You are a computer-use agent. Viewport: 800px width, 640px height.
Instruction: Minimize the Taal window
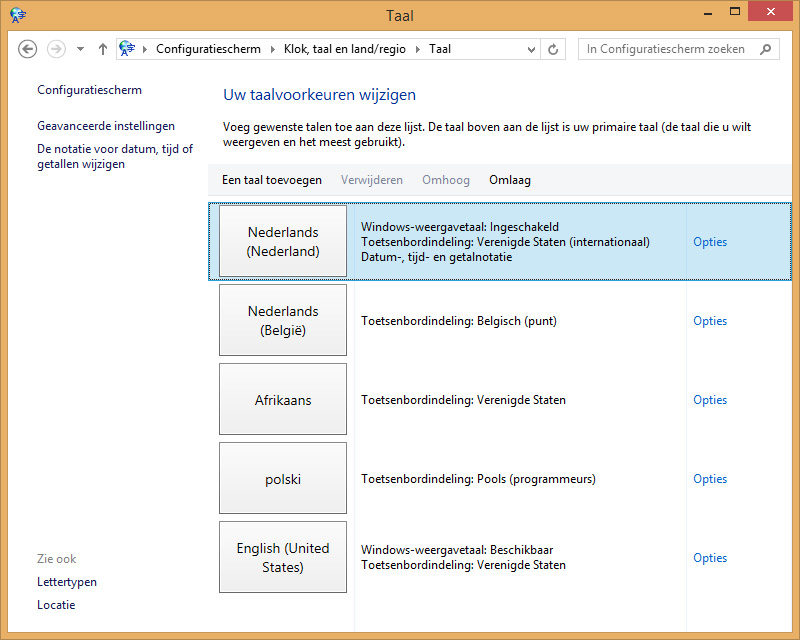point(708,12)
